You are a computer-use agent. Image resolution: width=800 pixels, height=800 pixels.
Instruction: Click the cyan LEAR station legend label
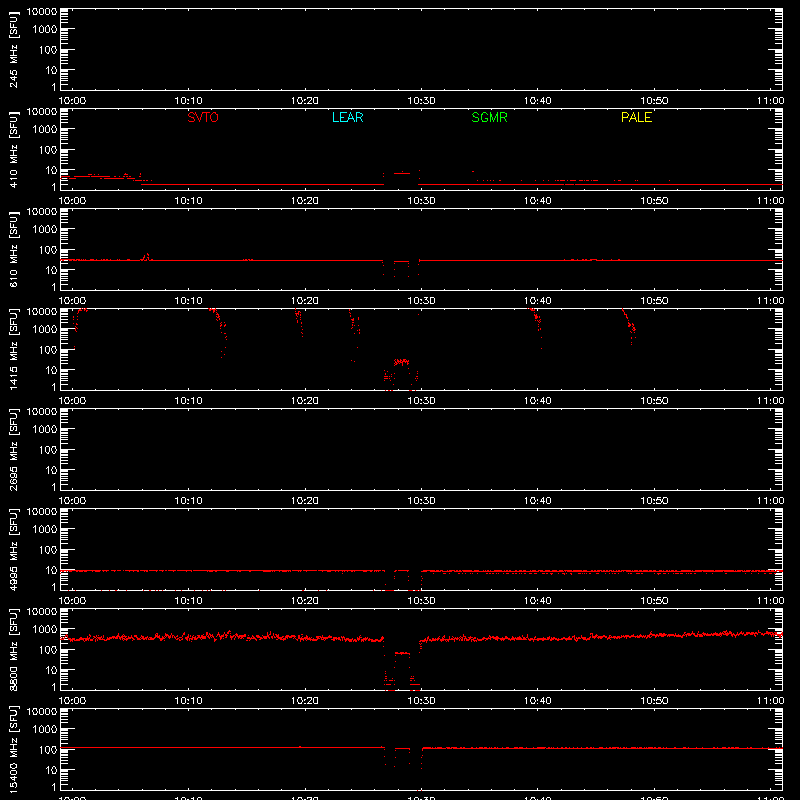point(347,117)
